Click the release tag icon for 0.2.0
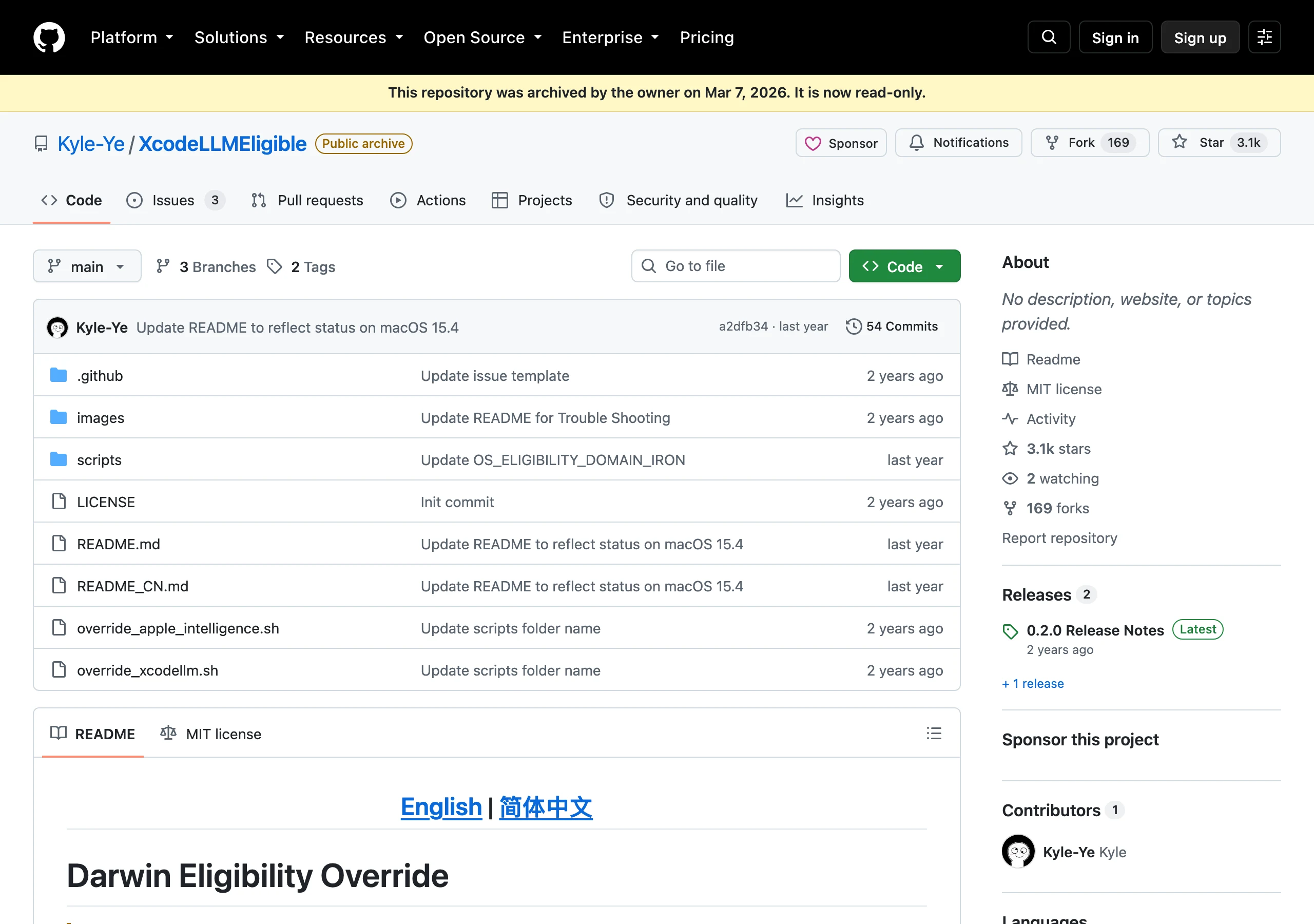This screenshot has height=924, width=1314. click(x=1010, y=631)
